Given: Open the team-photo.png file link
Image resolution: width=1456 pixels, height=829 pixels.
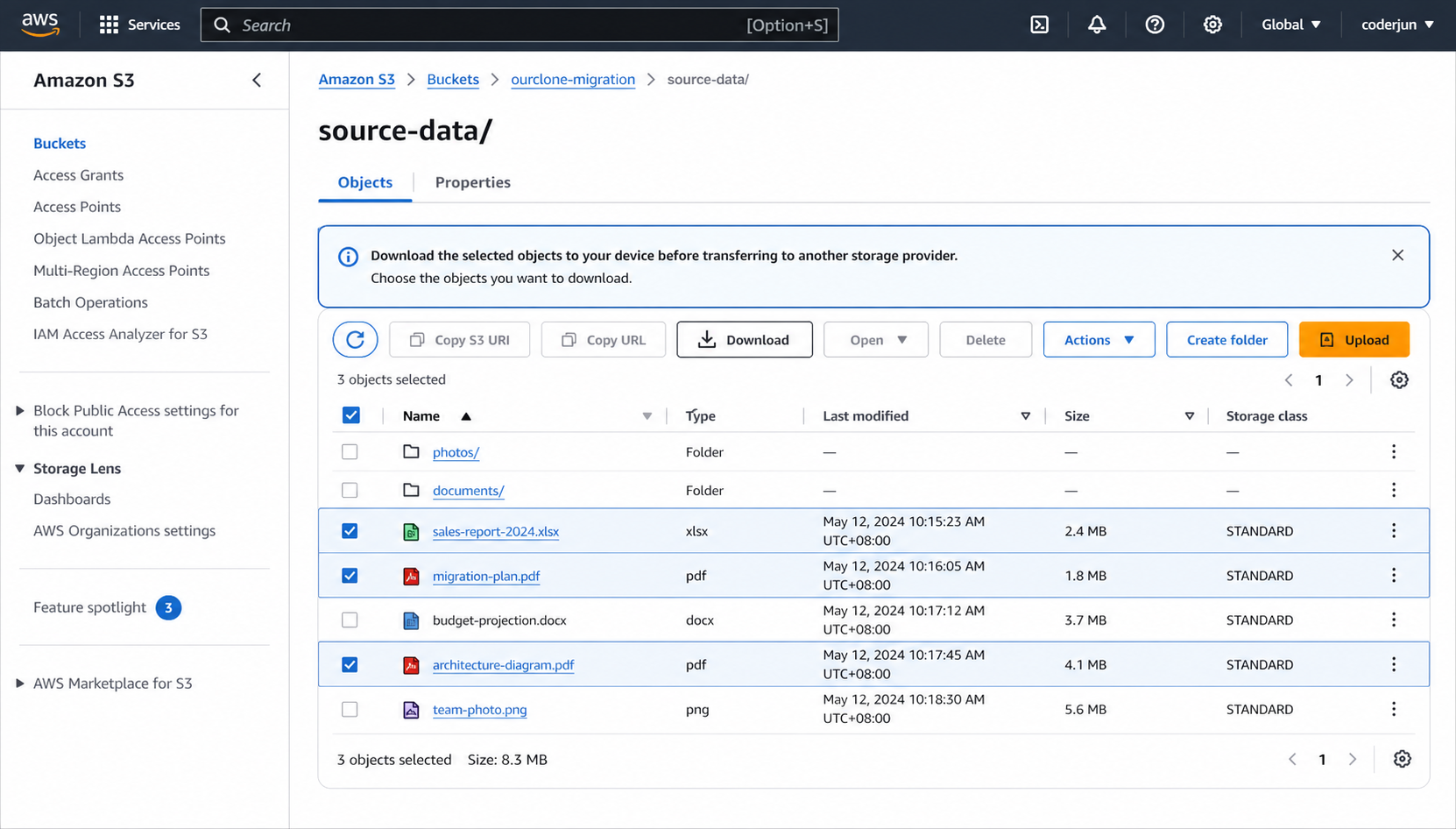Looking at the screenshot, I should [x=479, y=710].
